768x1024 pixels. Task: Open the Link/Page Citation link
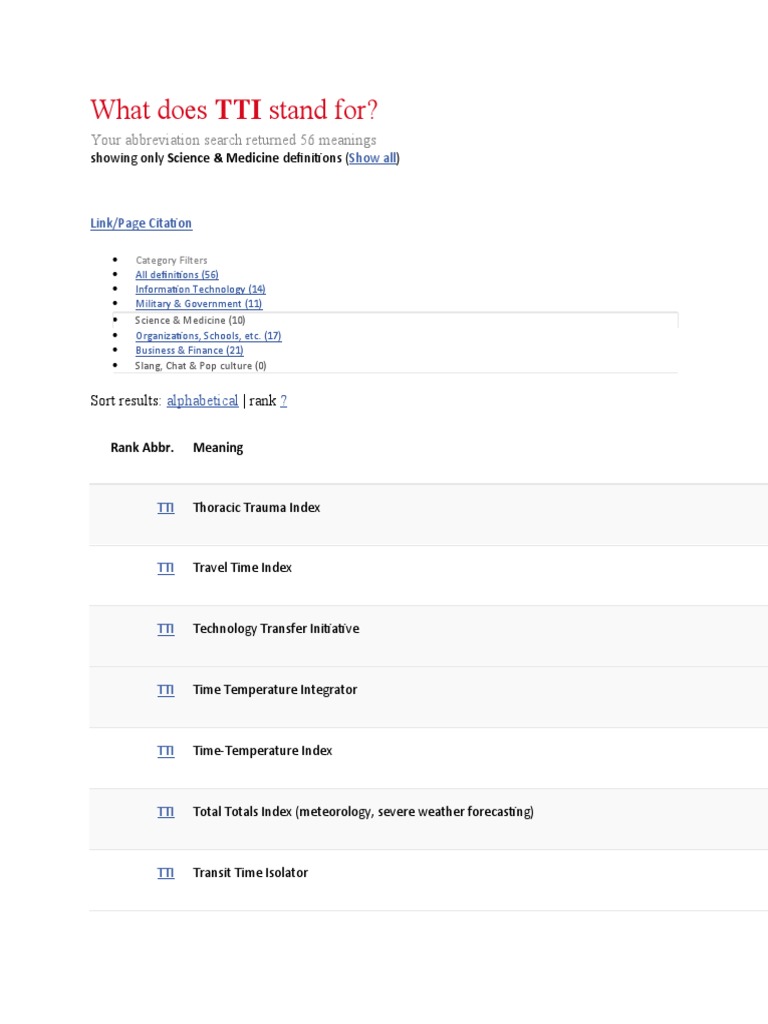click(x=141, y=223)
